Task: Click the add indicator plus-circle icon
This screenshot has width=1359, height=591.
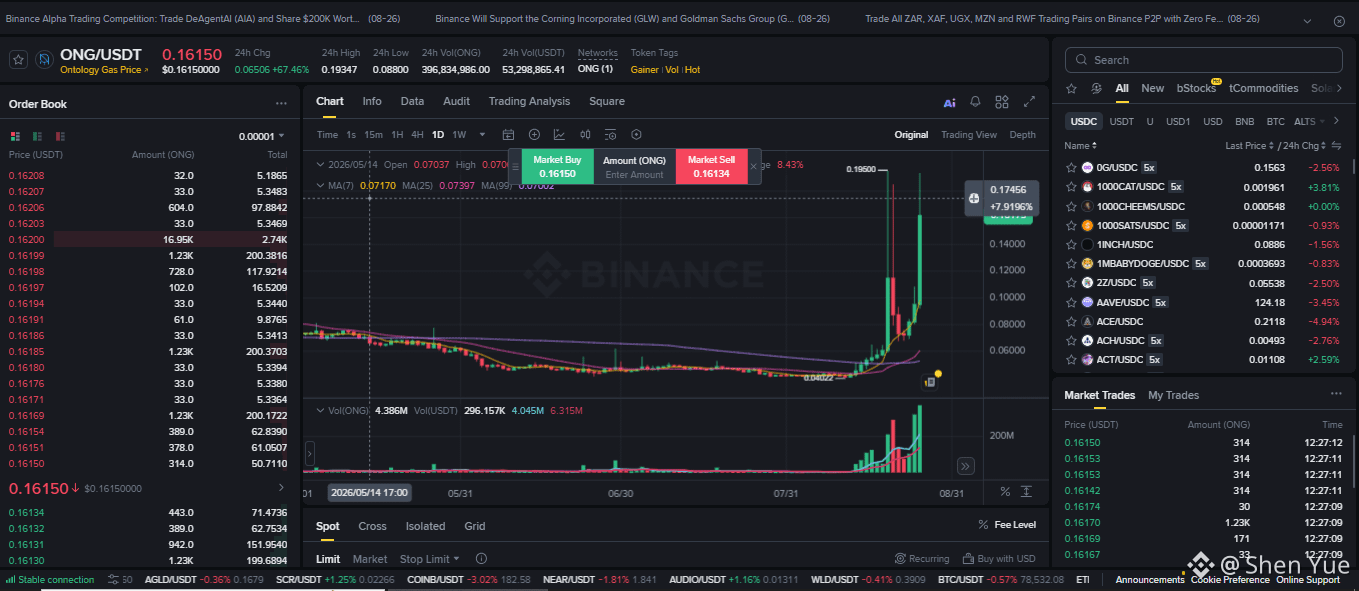Action: coord(534,135)
